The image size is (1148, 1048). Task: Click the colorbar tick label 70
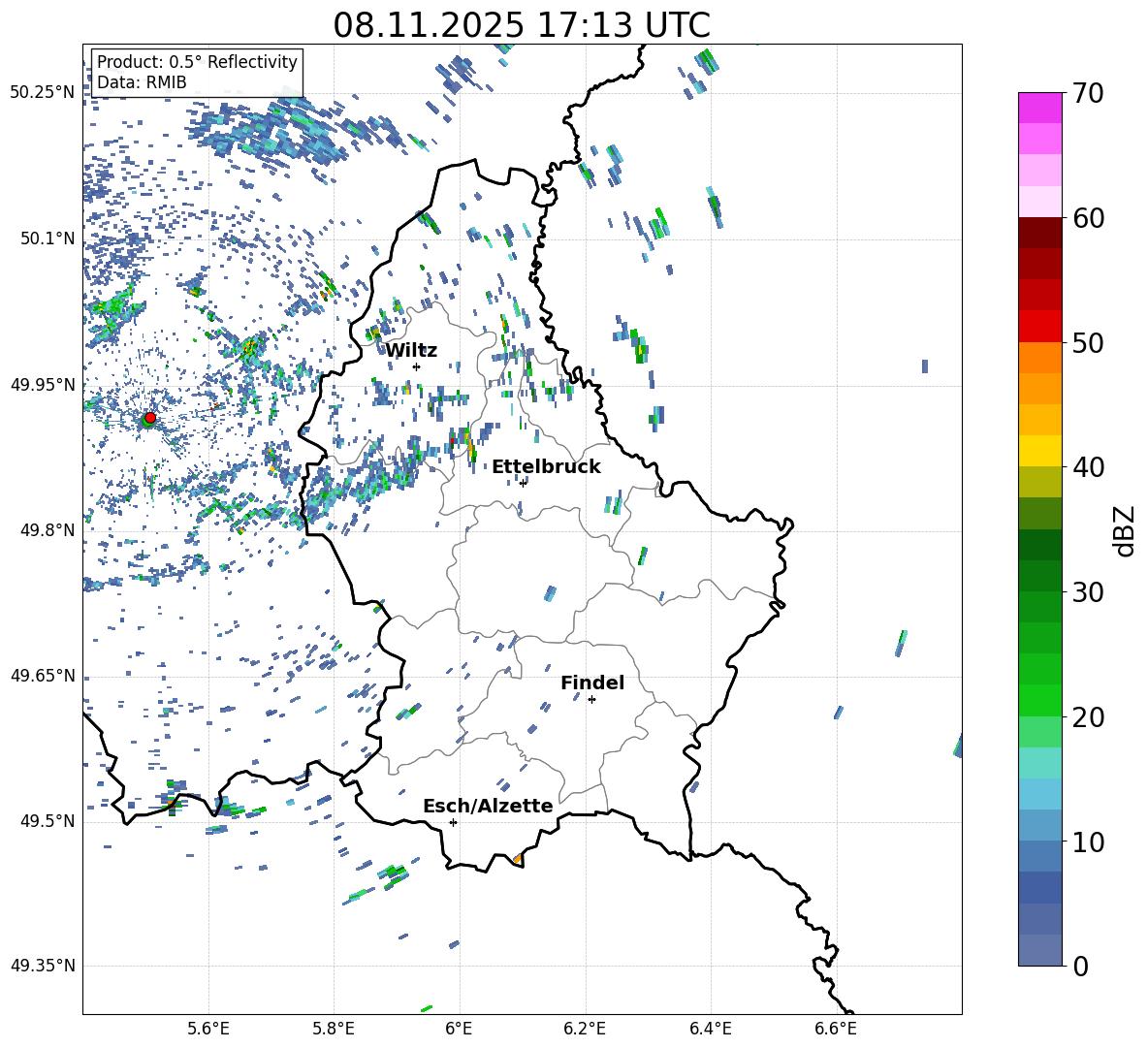tap(1088, 93)
